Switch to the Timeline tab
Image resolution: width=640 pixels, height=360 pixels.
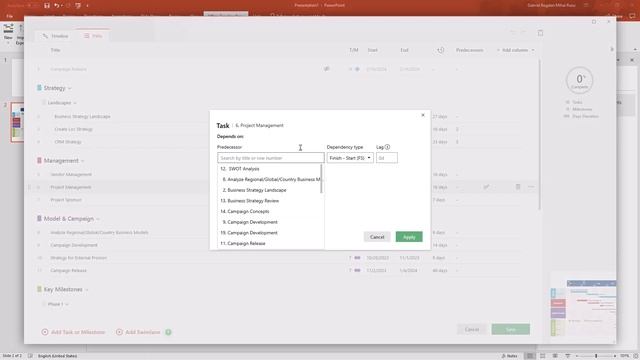55,36
